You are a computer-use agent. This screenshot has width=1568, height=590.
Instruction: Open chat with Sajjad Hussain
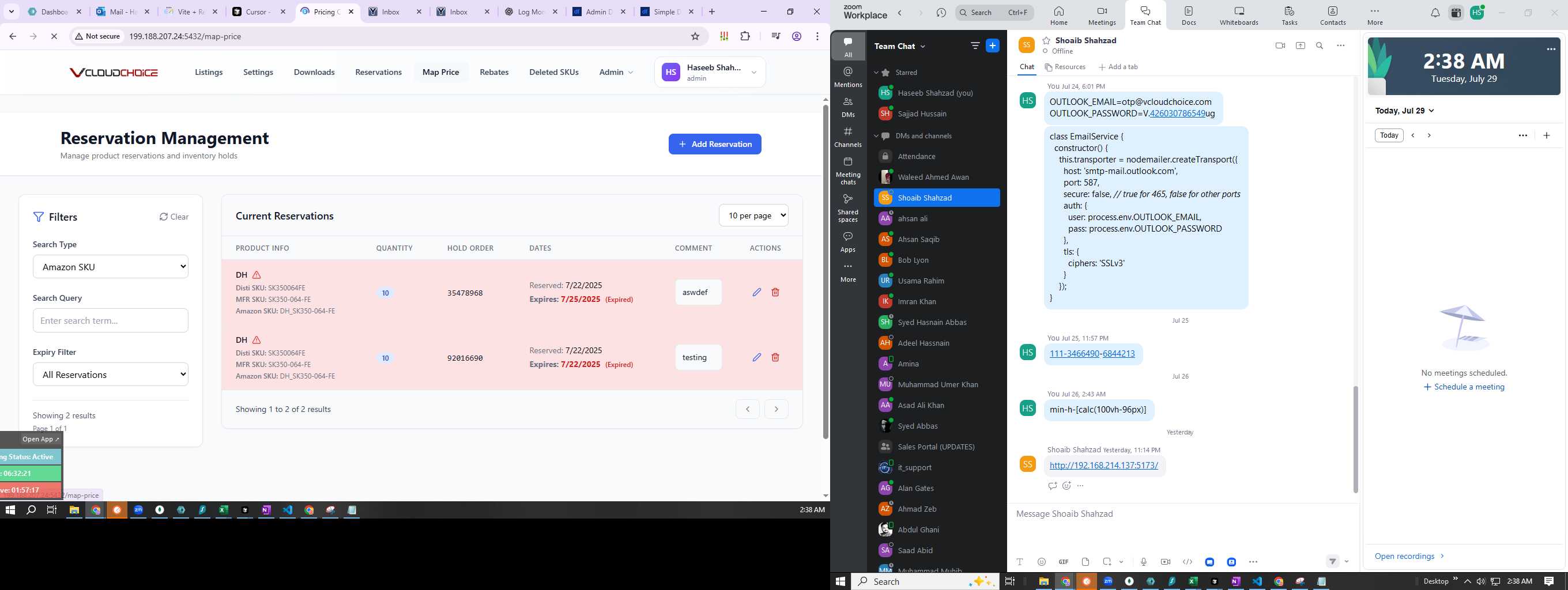(937, 114)
